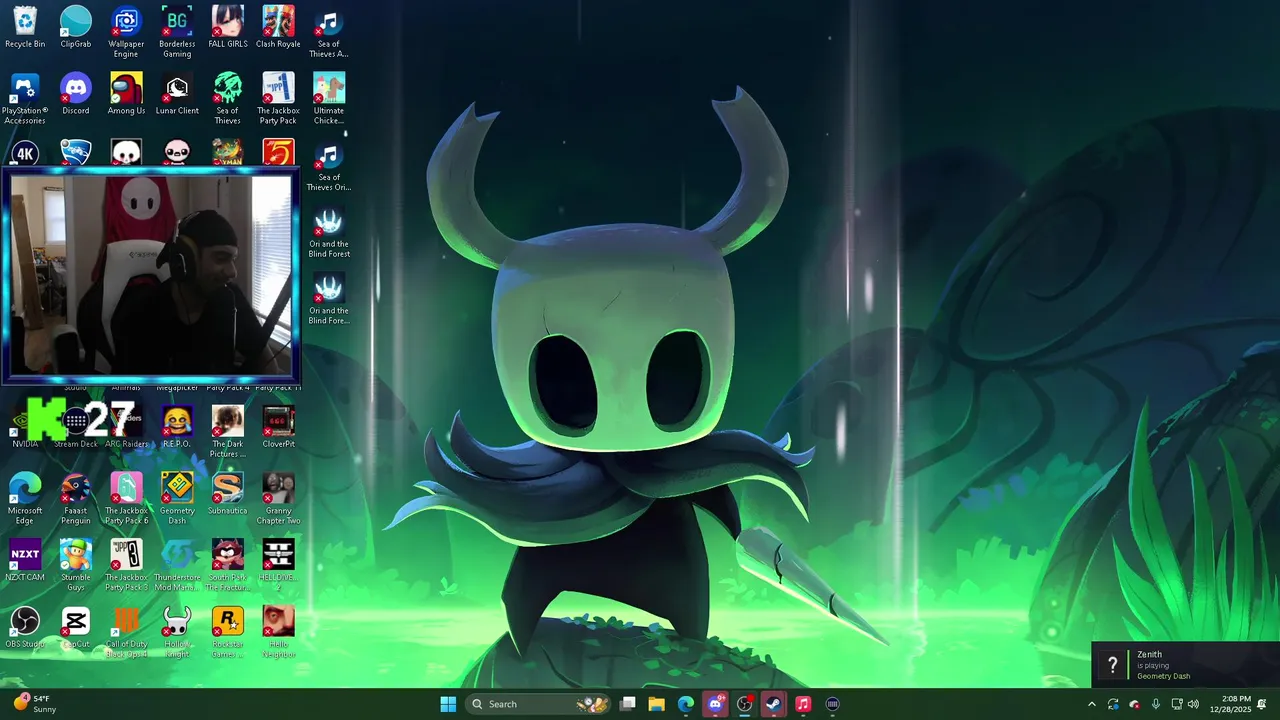Select the Borderless Gaming desktop icon
This screenshot has height=720, width=1280.
177,31
